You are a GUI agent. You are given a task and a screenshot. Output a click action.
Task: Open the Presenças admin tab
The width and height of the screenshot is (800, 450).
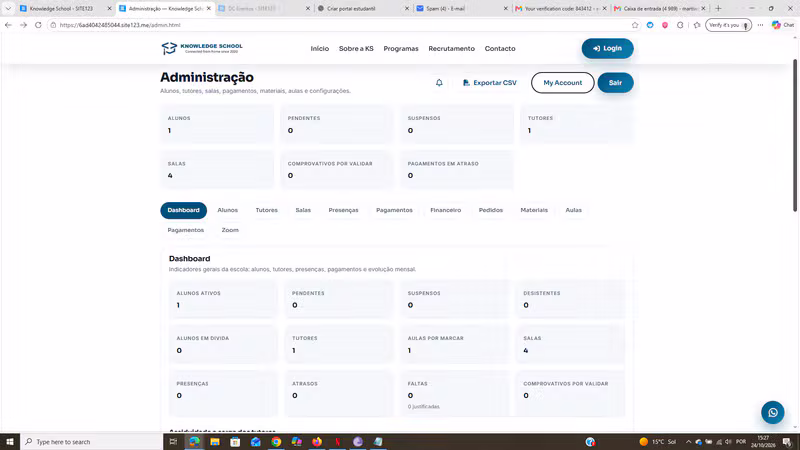tap(343, 210)
